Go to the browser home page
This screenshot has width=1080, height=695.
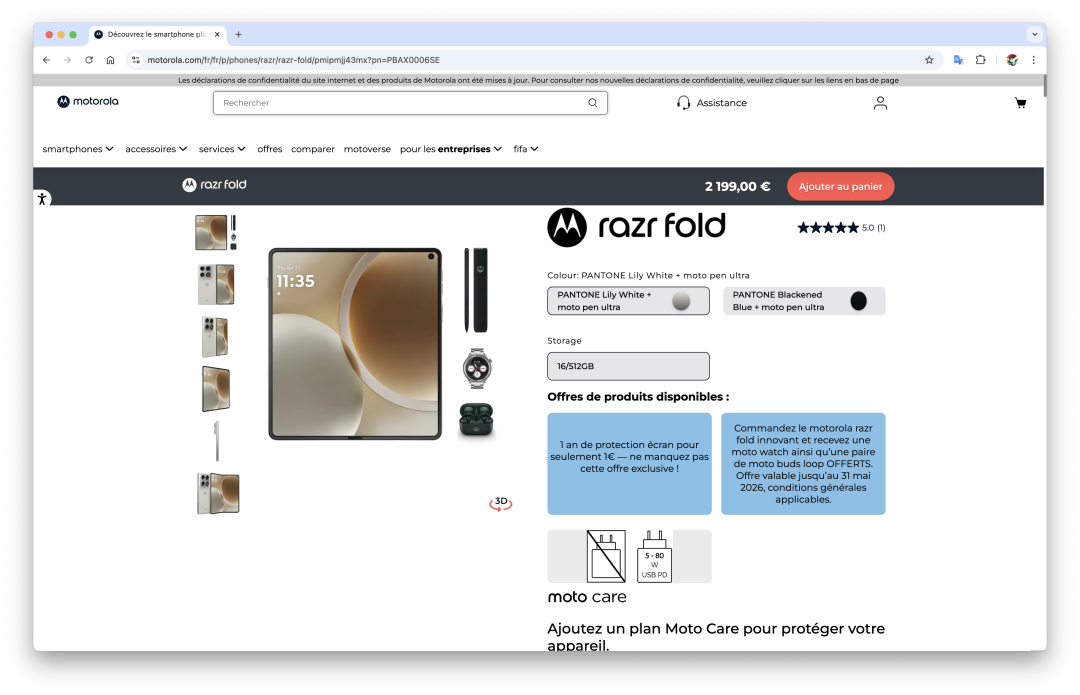[110, 60]
